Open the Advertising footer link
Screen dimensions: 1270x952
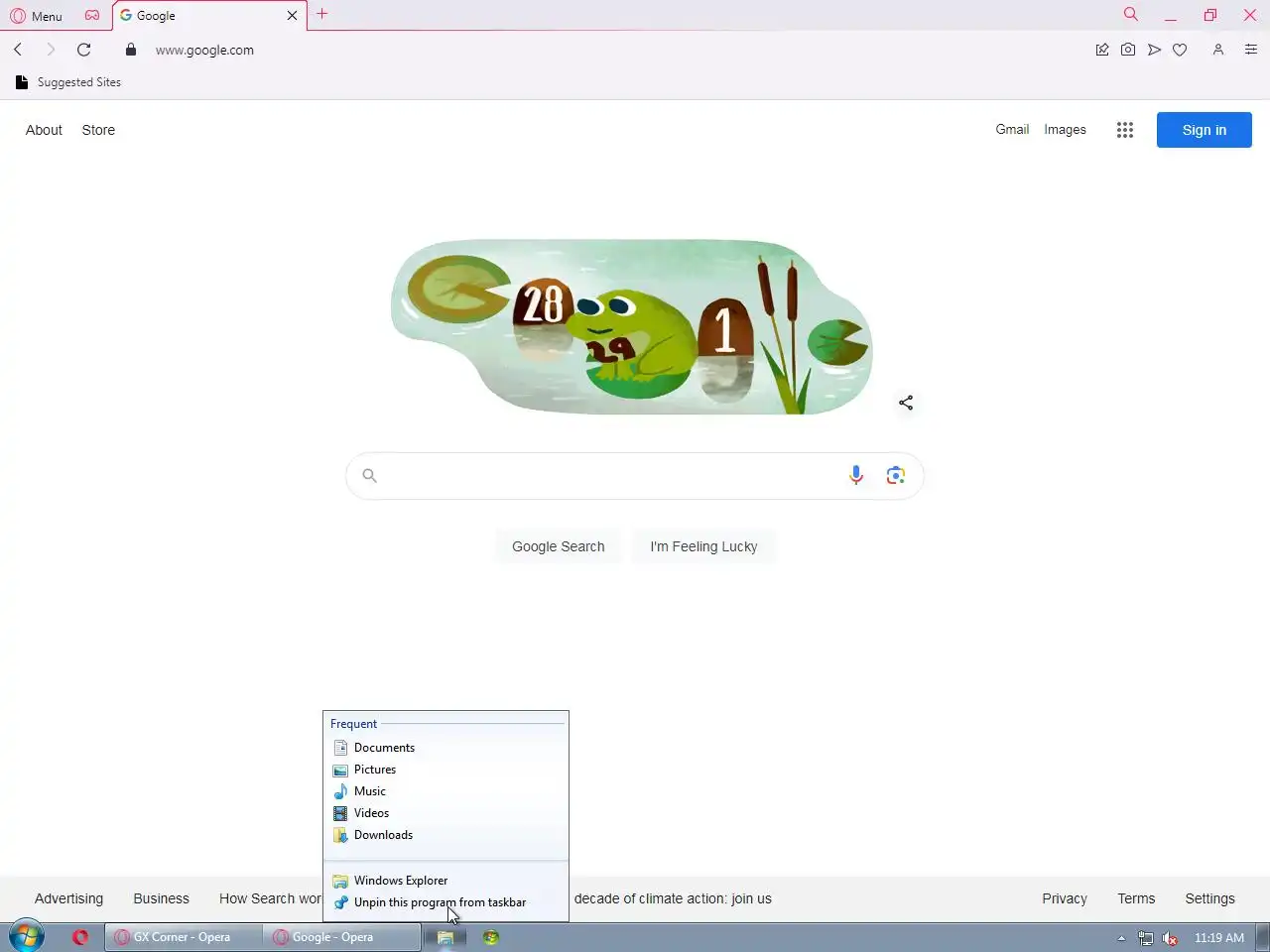68,898
